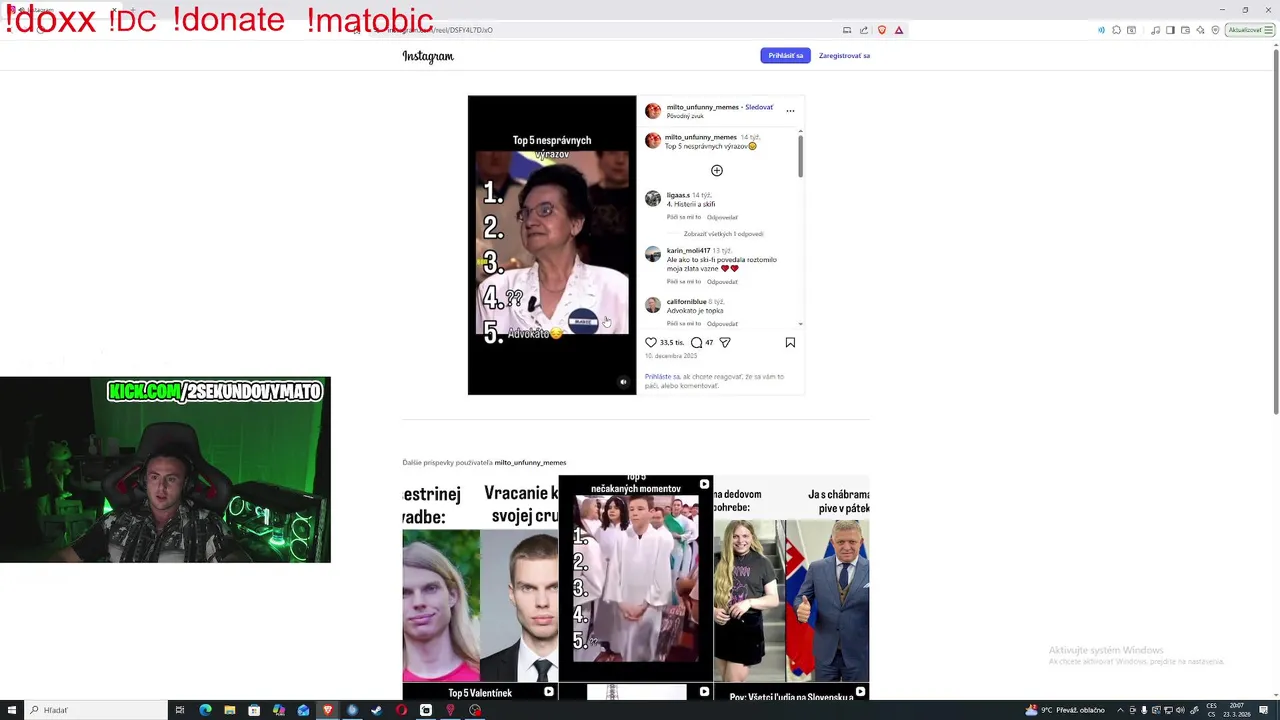Follow the account via Sledovať link
This screenshot has height=720, width=1280.
click(x=759, y=107)
